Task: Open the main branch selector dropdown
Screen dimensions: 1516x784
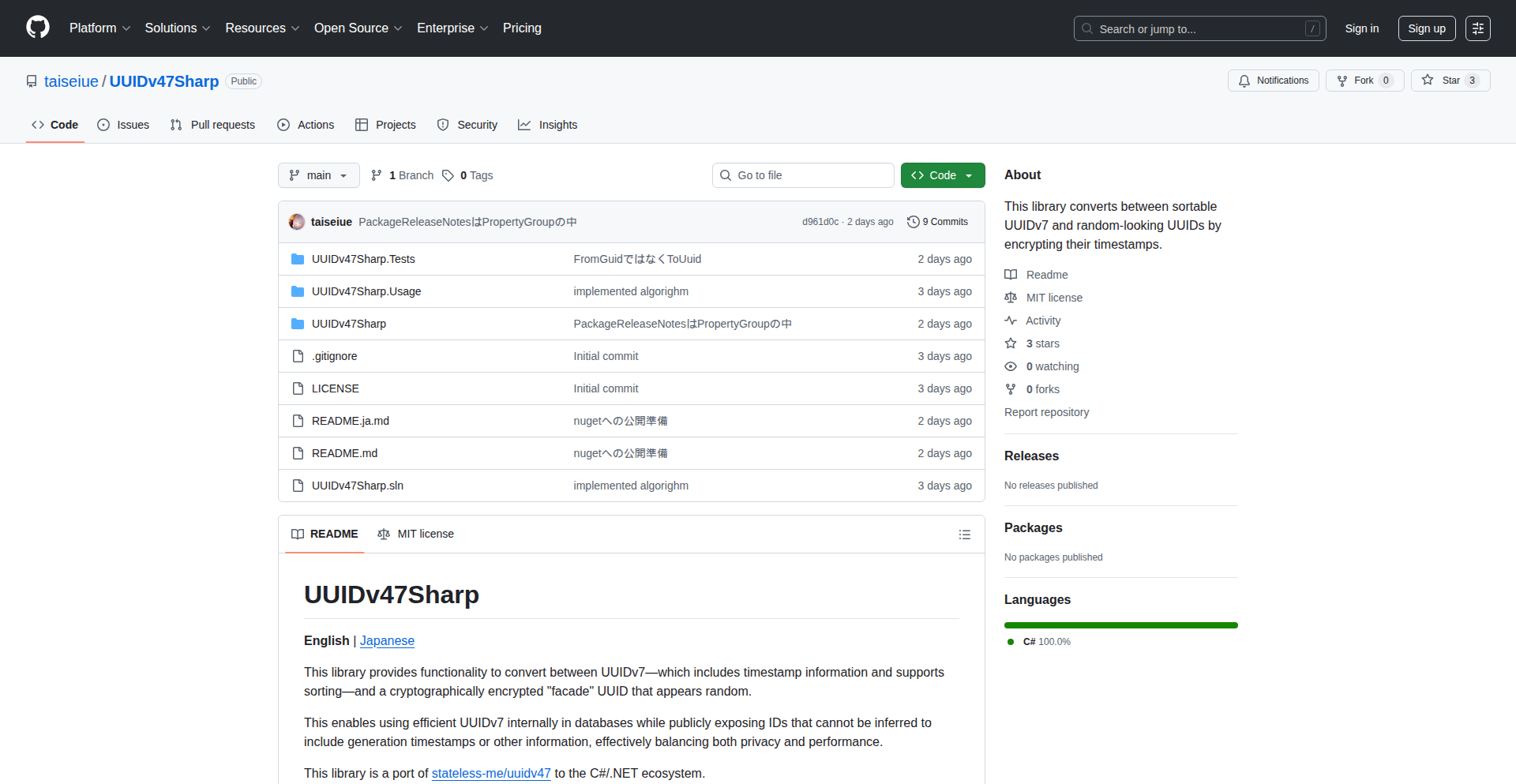Action: pyautogui.click(x=319, y=175)
